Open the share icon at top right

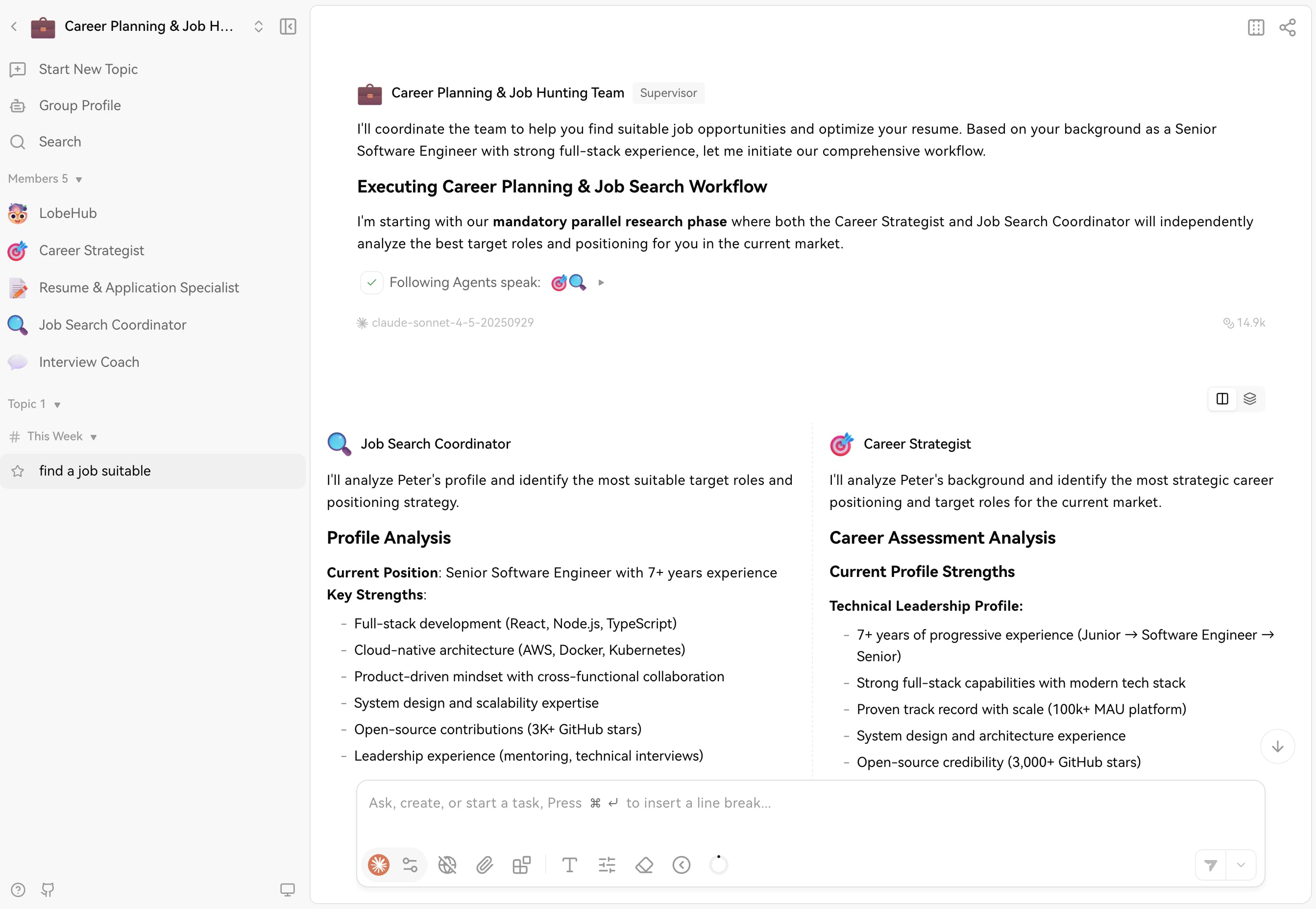click(1288, 27)
